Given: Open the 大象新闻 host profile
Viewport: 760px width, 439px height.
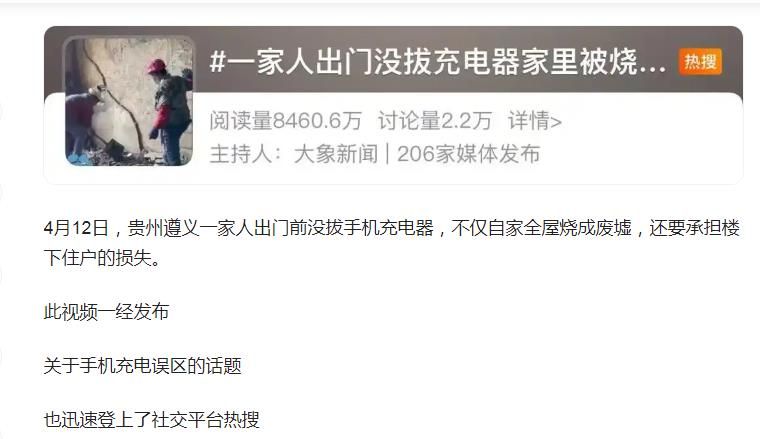Looking at the screenshot, I should pyautogui.click(x=335, y=154).
